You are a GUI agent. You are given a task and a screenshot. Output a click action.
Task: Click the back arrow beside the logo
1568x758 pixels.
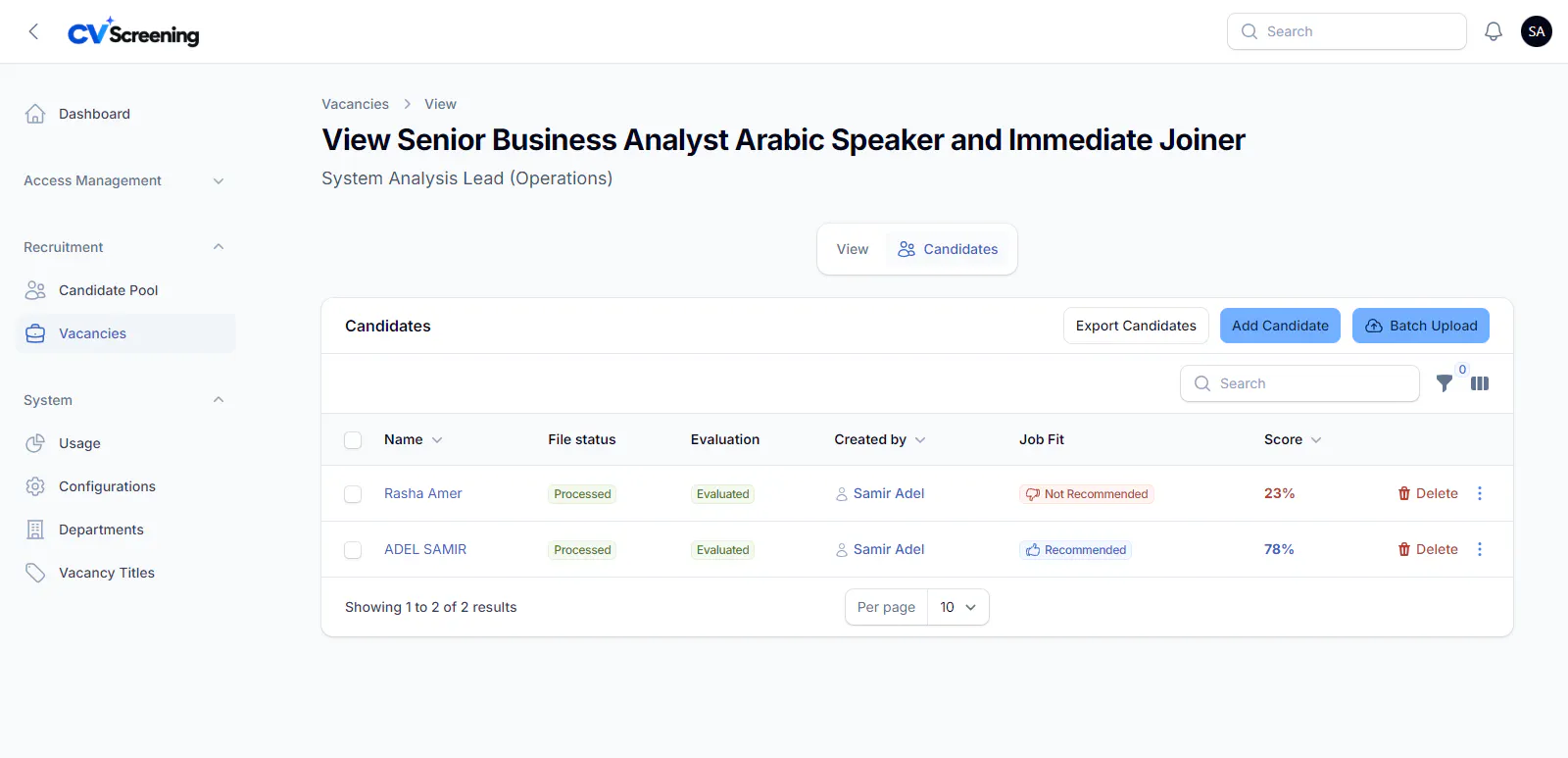(33, 31)
